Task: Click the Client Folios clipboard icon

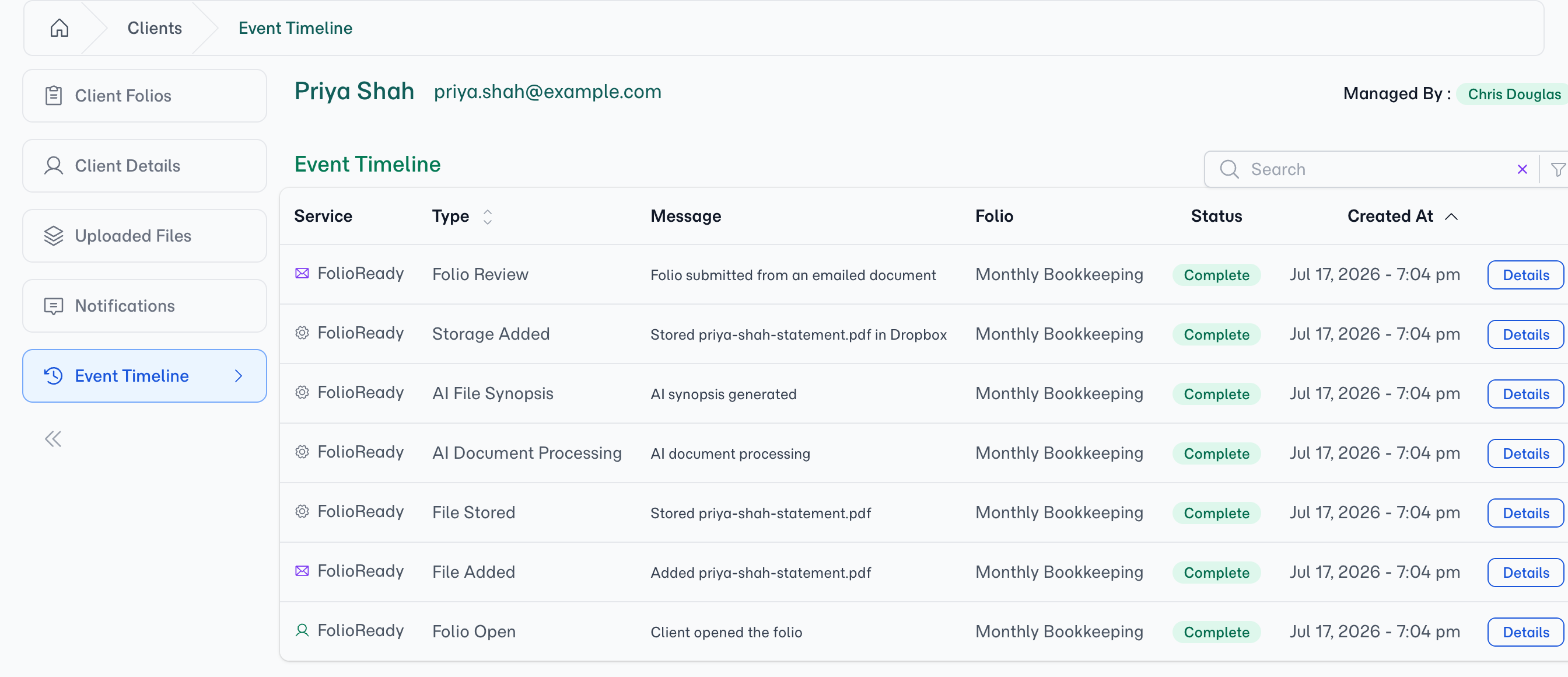Action: click(x=54, y=96)
